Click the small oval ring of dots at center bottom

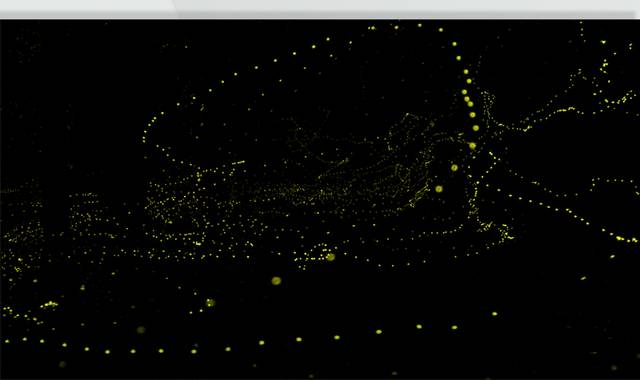tap(312, 256)
